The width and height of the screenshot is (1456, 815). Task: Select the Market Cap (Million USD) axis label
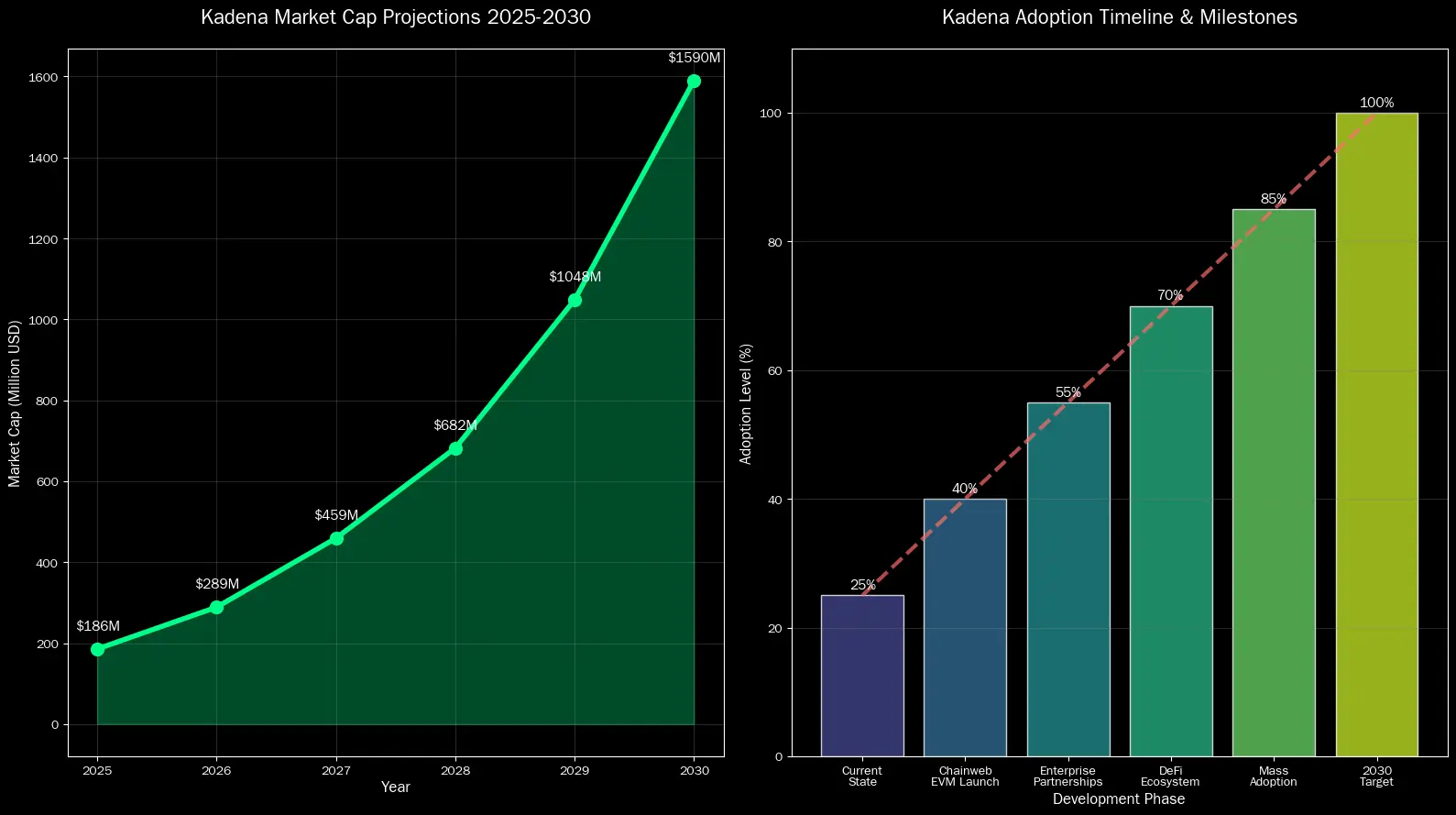(15, 403)
